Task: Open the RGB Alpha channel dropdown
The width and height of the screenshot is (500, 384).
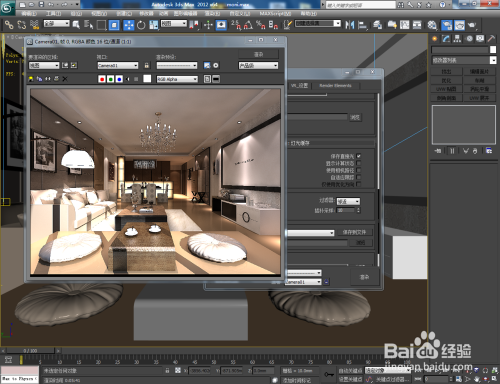Action: (x=177, y=79)
